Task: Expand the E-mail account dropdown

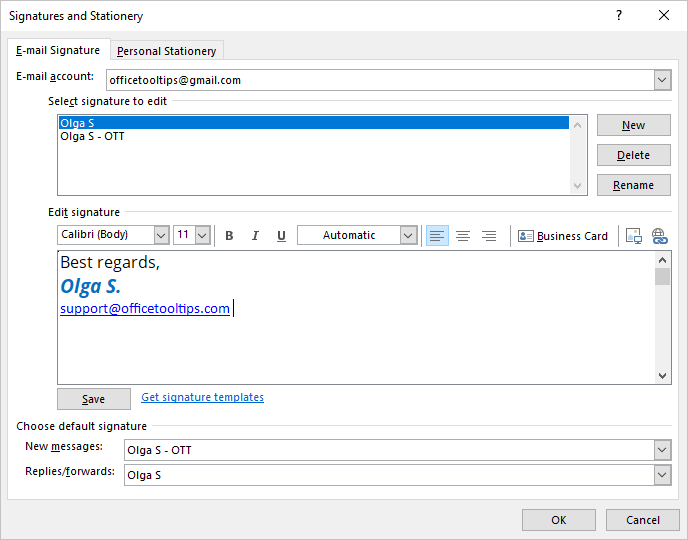Action: tap(662, 80)
